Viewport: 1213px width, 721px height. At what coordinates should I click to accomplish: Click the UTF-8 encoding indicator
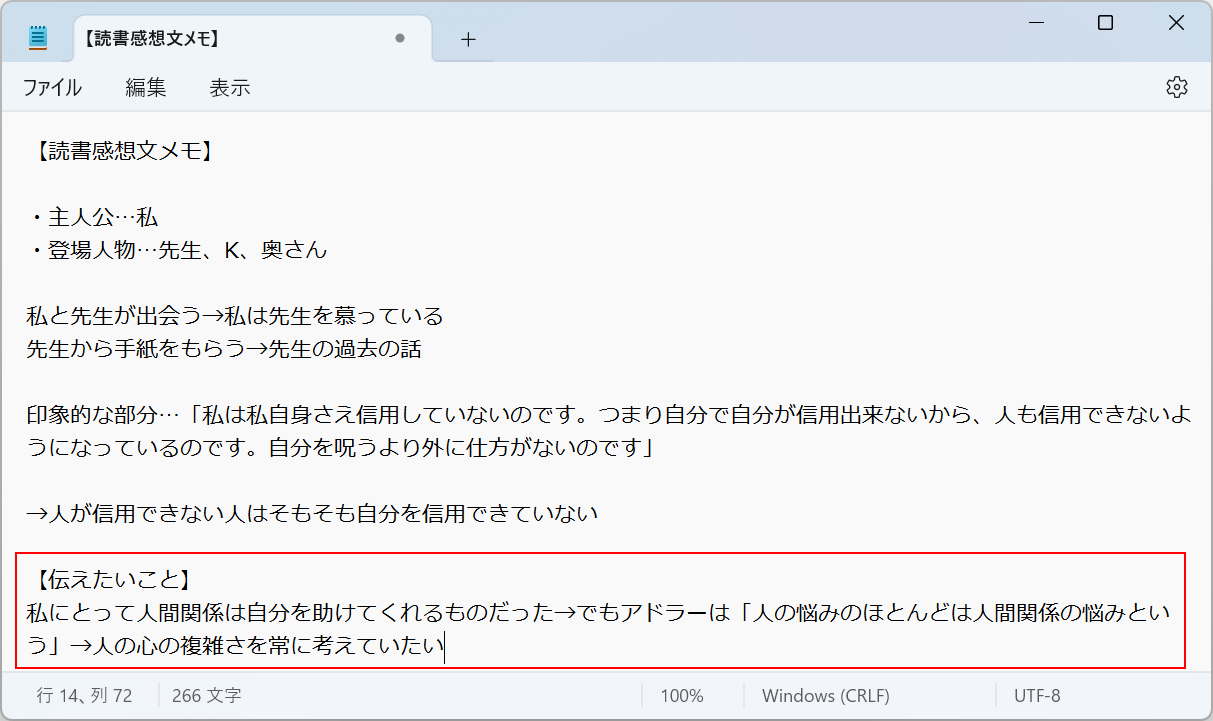(x=1037, y=696)
